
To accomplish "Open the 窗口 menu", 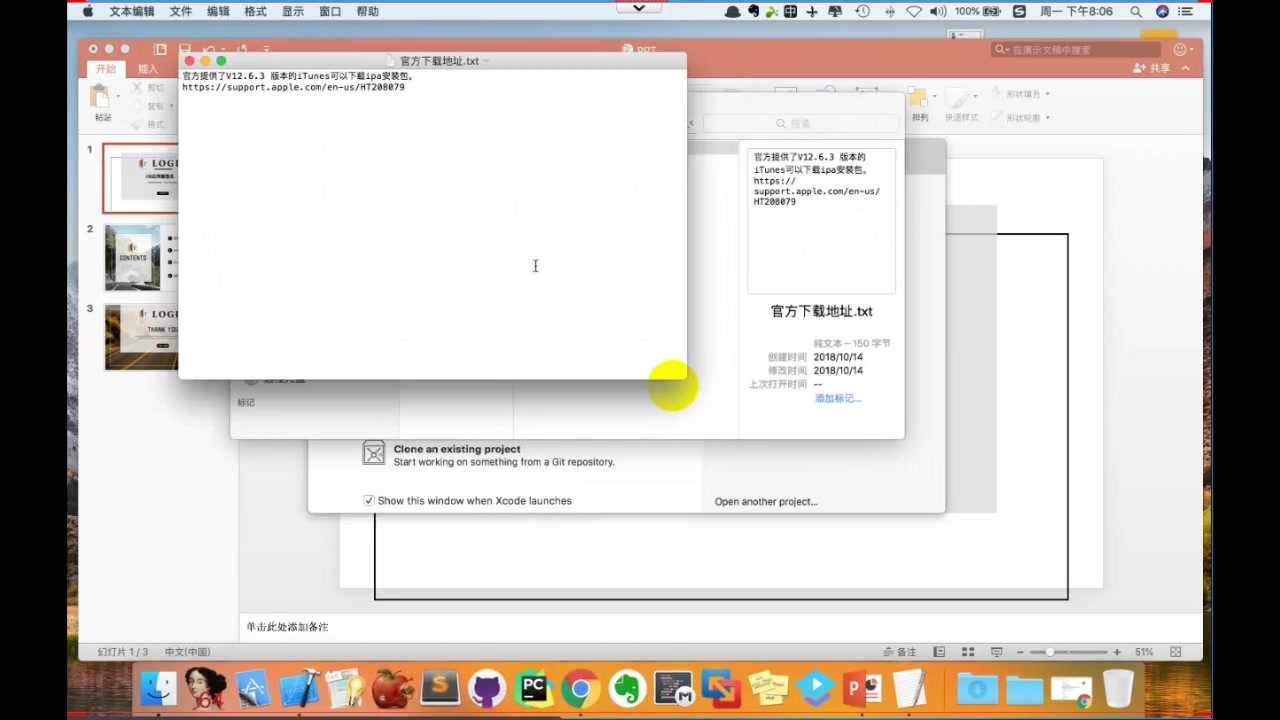I will pyautogui.click(x=330, y=11).
